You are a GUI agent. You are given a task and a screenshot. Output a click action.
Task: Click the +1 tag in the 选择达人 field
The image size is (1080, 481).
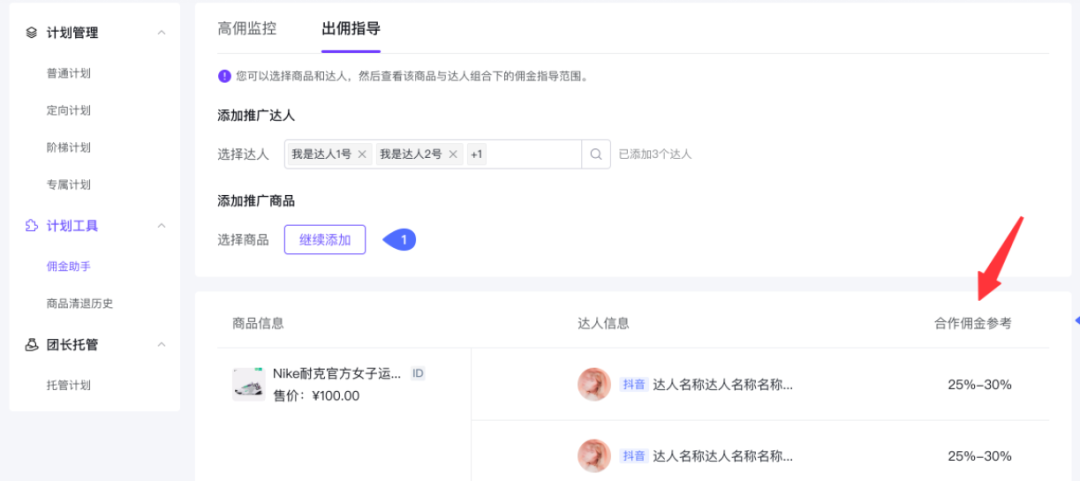point(476,154)
